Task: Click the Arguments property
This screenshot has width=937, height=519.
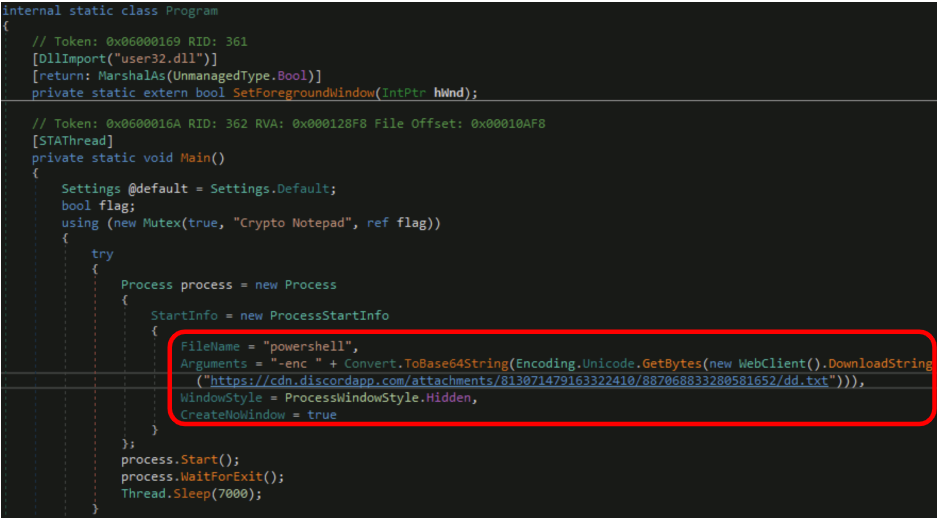Action: (x=214, y=364)
